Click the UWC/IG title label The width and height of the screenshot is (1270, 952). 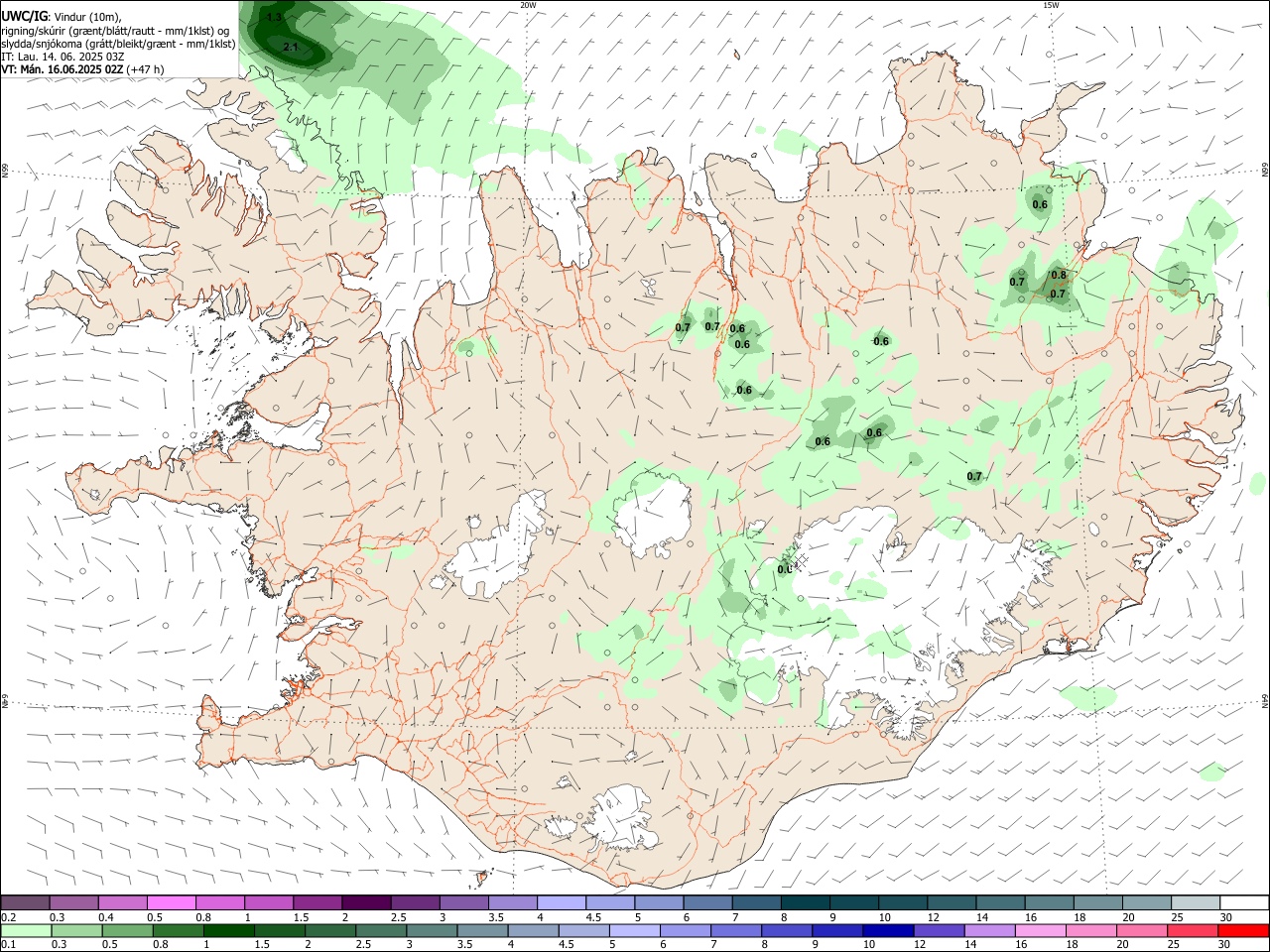[24, 17]
